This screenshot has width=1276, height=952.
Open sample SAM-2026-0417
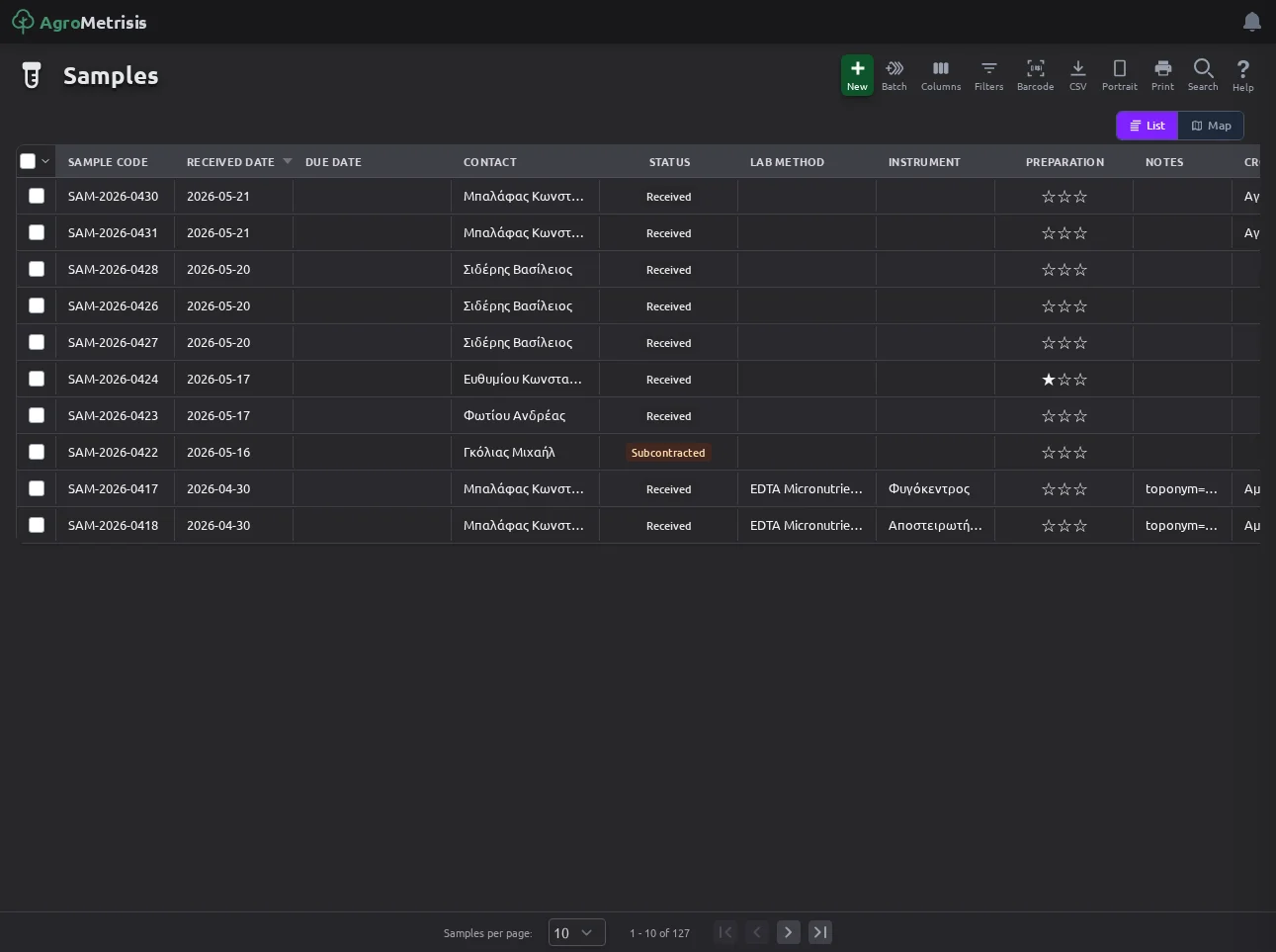click(x=113, y=489)
